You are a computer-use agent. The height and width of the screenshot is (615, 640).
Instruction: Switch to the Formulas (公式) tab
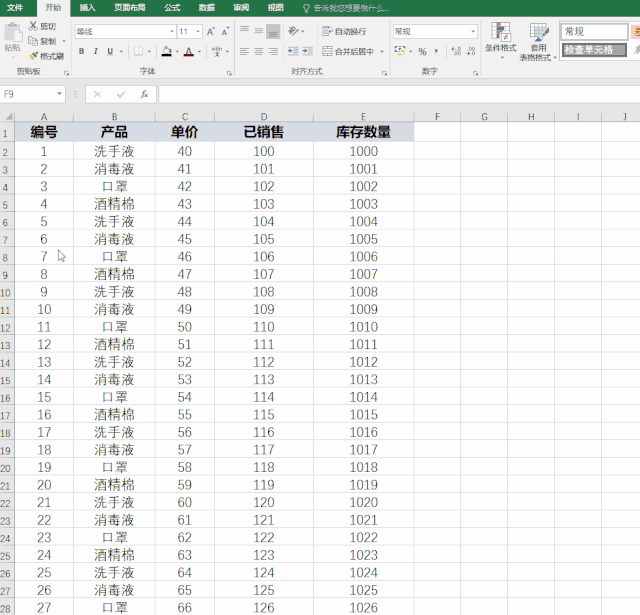click(x=172, y=8)
